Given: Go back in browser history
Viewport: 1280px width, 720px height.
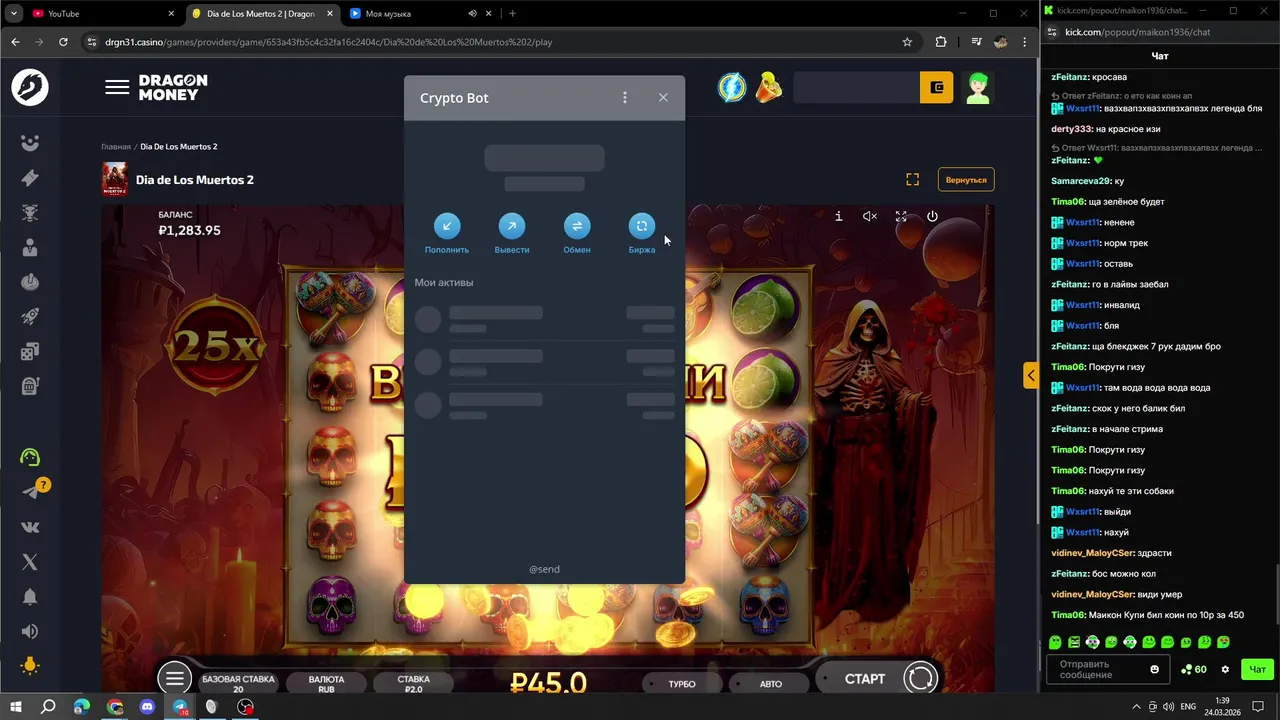Looking at the screenshot, I should 15,42.
